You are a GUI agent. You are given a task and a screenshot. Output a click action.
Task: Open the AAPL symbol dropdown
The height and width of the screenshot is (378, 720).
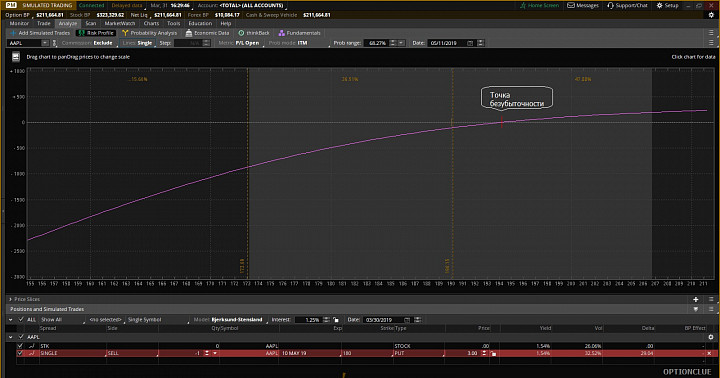pos(45,43)
